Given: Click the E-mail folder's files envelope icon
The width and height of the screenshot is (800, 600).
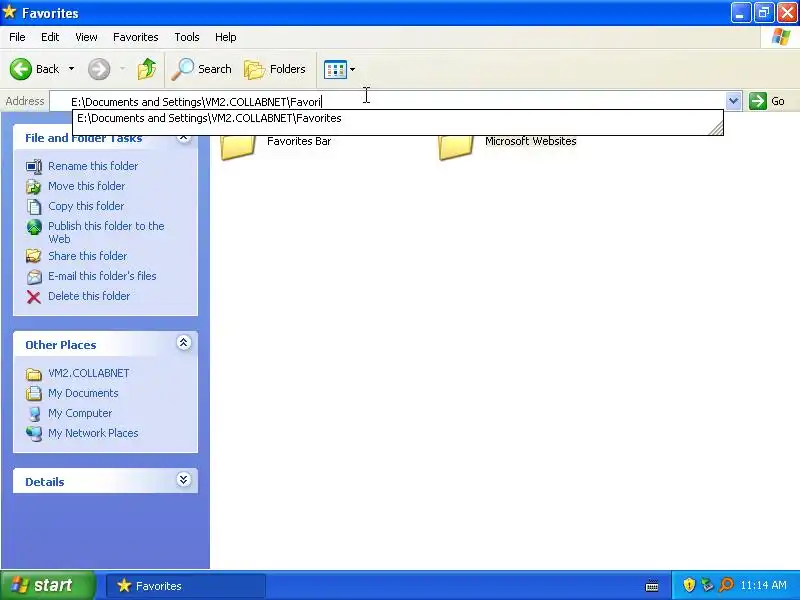Looking at the screenshot, I should pos(34,277).
